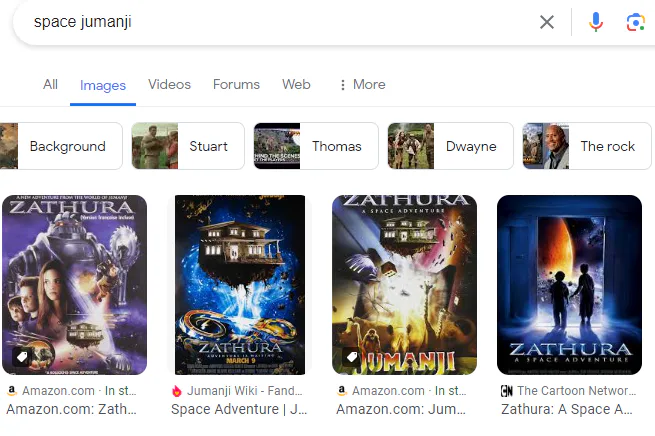Viewport: 655px width, 436px height.
Task: Open Zathura poster with two boys at door
Action: (569, 285)
